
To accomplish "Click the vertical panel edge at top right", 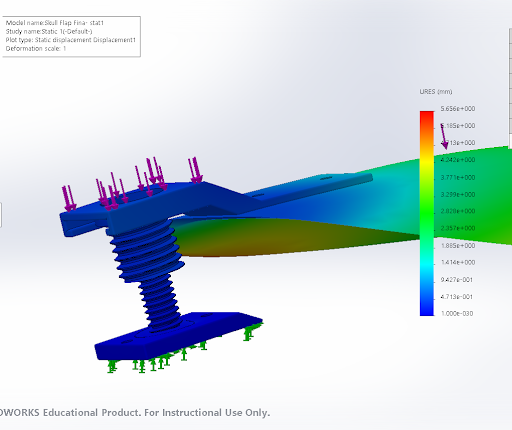I will (x=510, y=87).
